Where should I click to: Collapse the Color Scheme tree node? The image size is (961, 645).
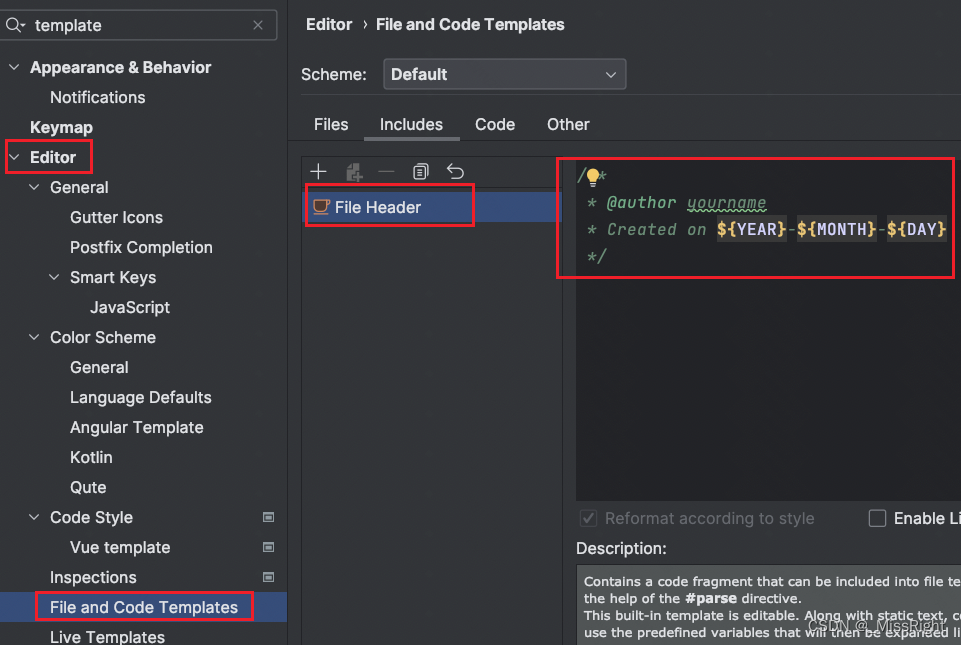pyautogui.click(x=34, y=337)
